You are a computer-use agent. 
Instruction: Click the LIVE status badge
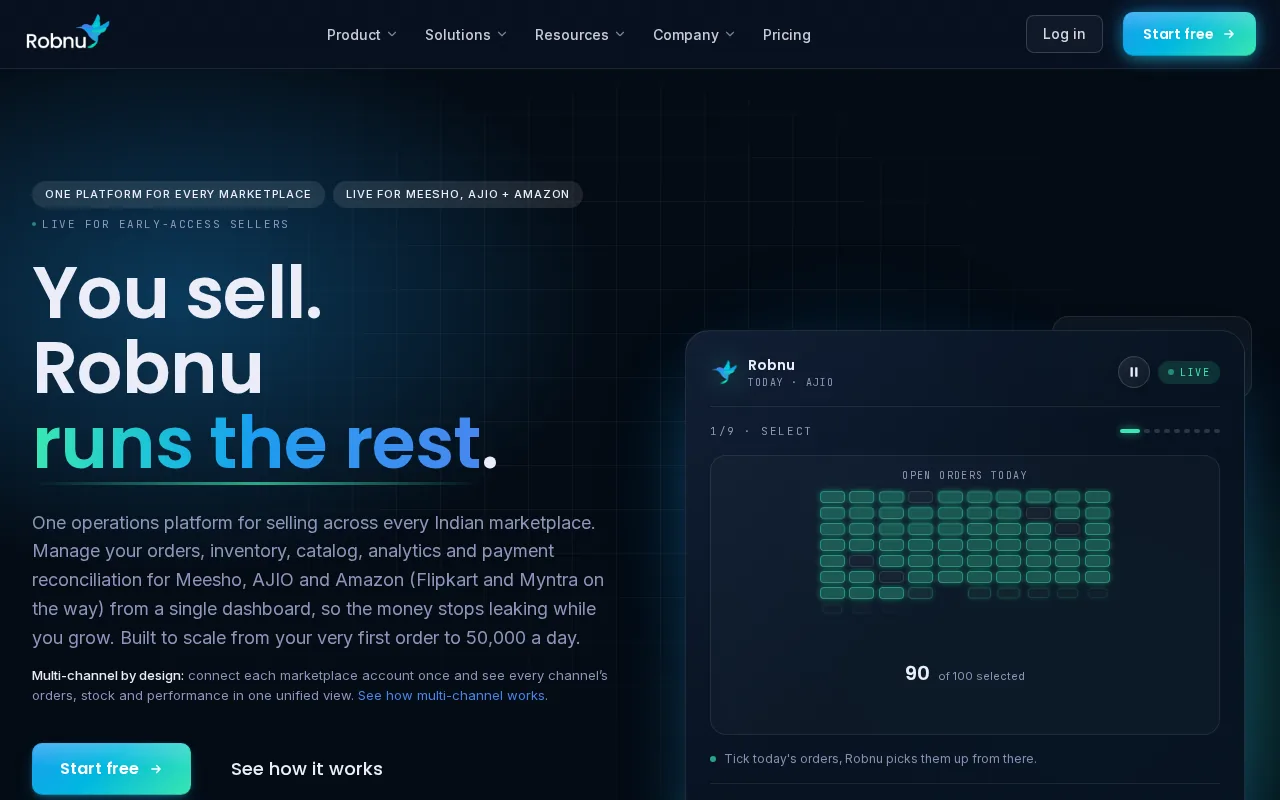click(x=1189, y=372)
